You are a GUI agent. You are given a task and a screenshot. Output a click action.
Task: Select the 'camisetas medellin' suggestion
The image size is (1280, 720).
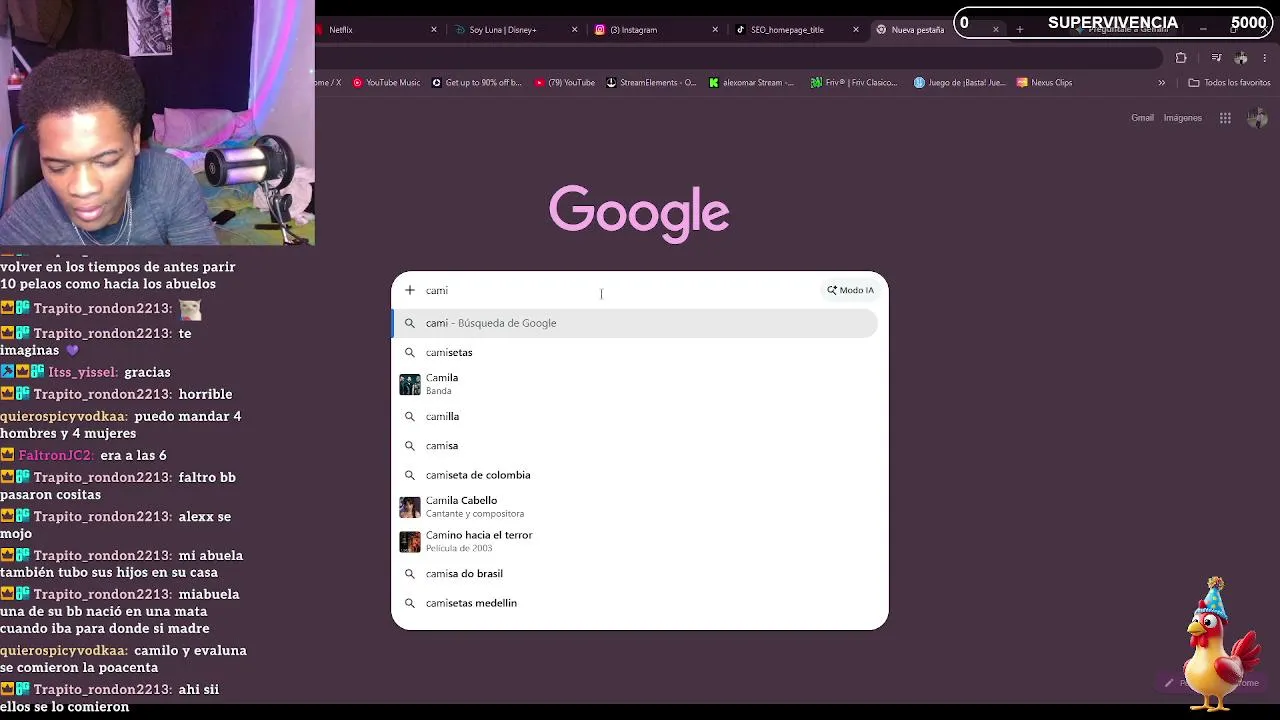tap(635, 603)
